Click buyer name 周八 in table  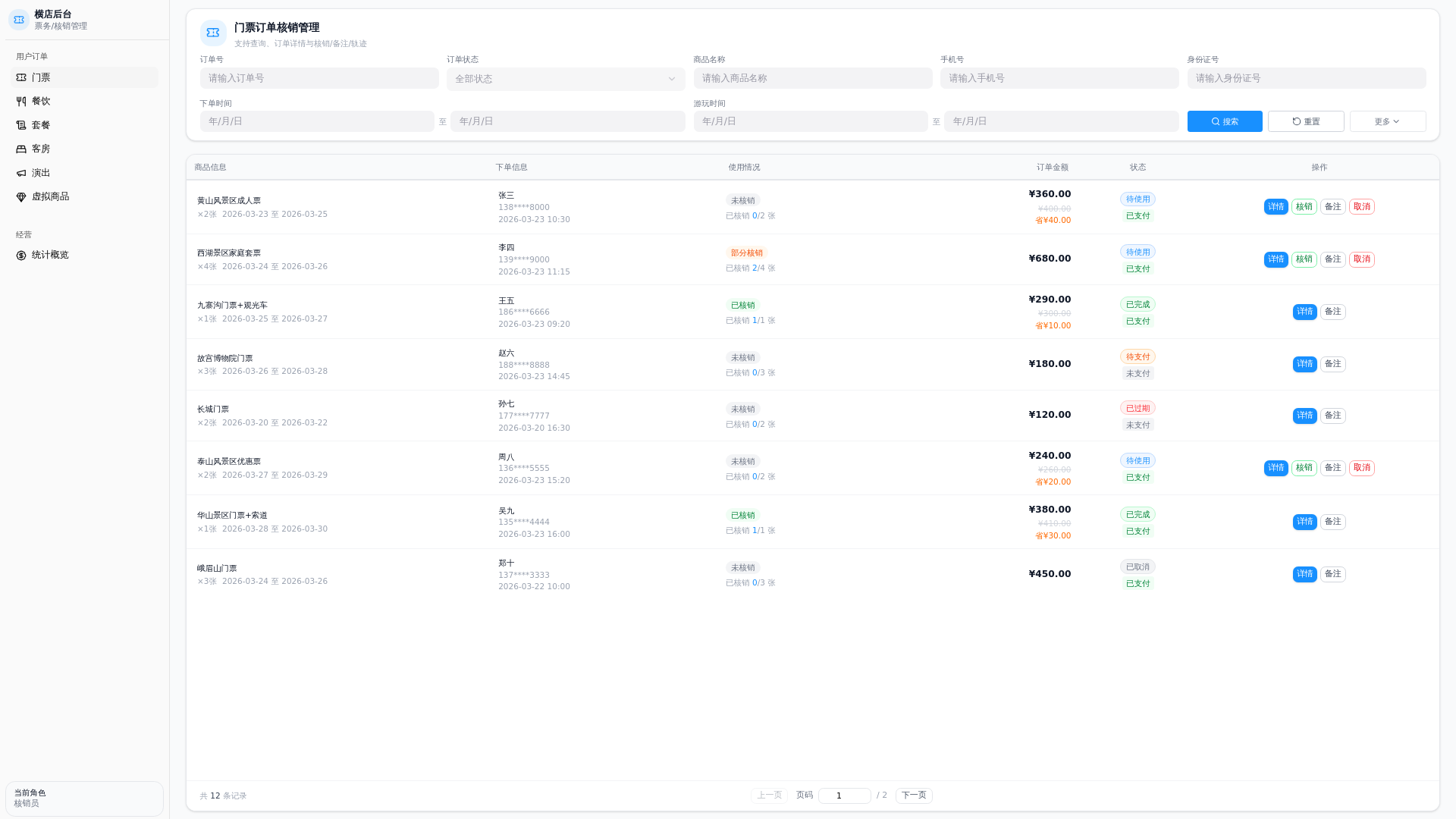[x=506, y=457]
